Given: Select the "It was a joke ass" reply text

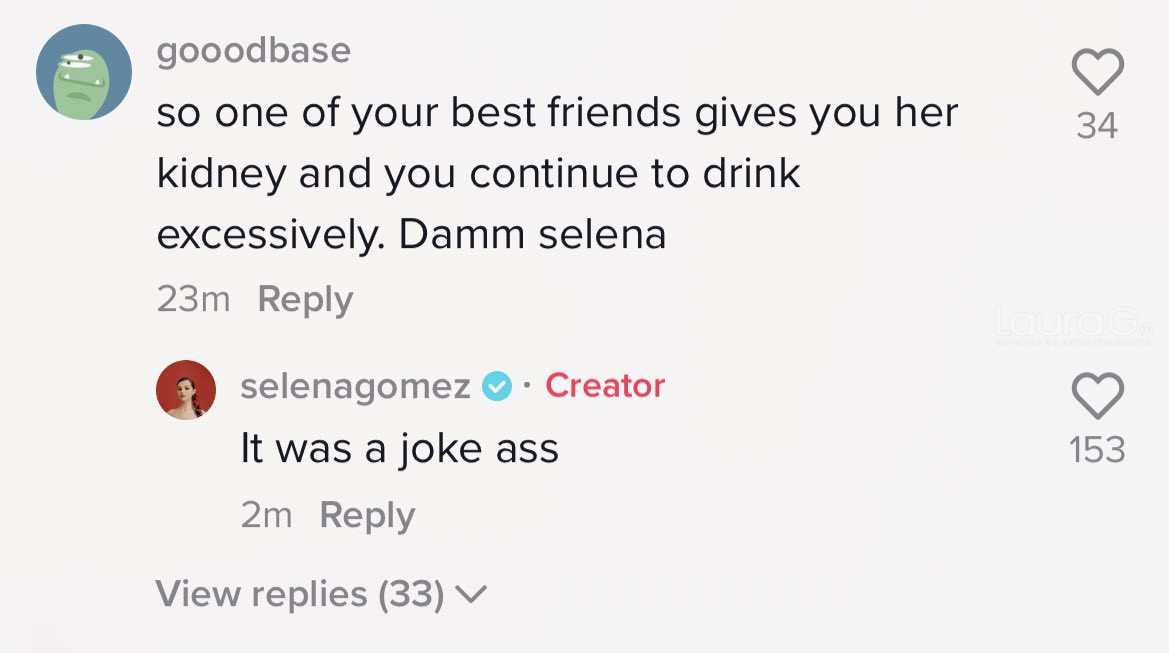Looking at the screenshot, I should pyautogui.click(x=399, y=449).
